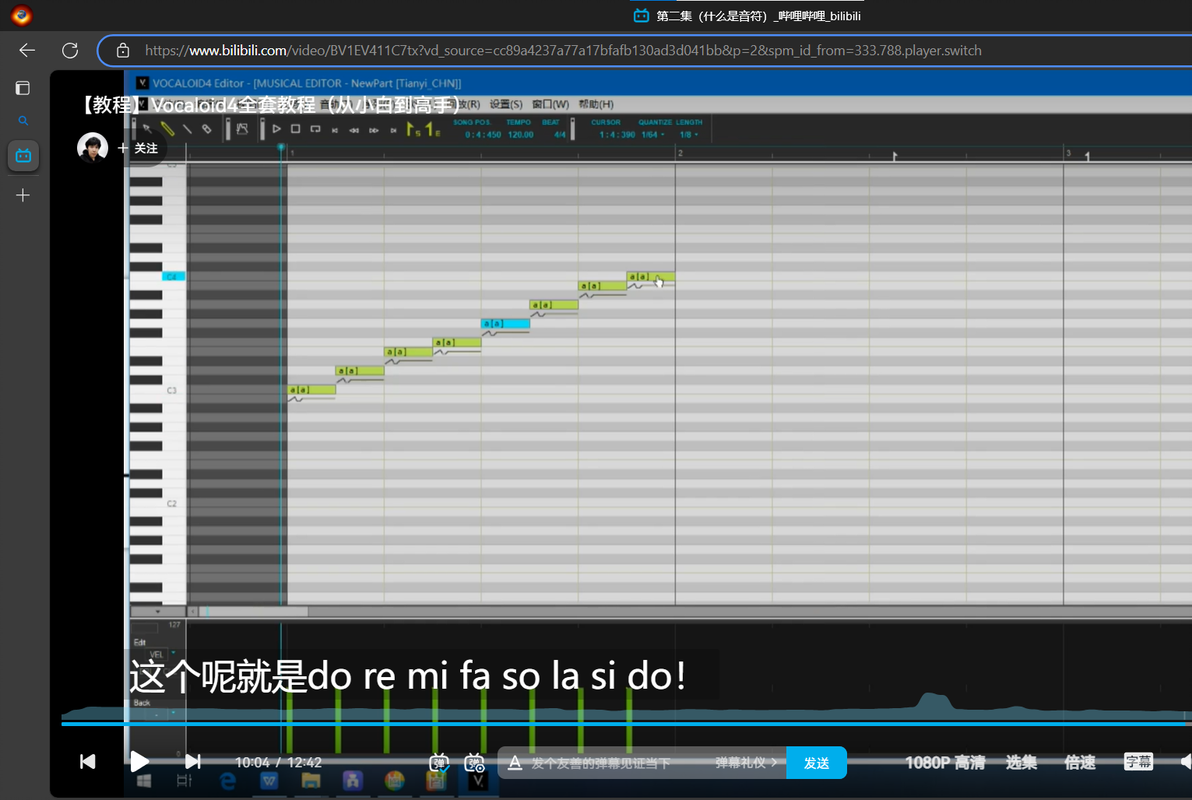Viewport: 1192px width, 800px height.
Task: Click the bilibili sidebar tab icon
Action: [x=24, y=156]
